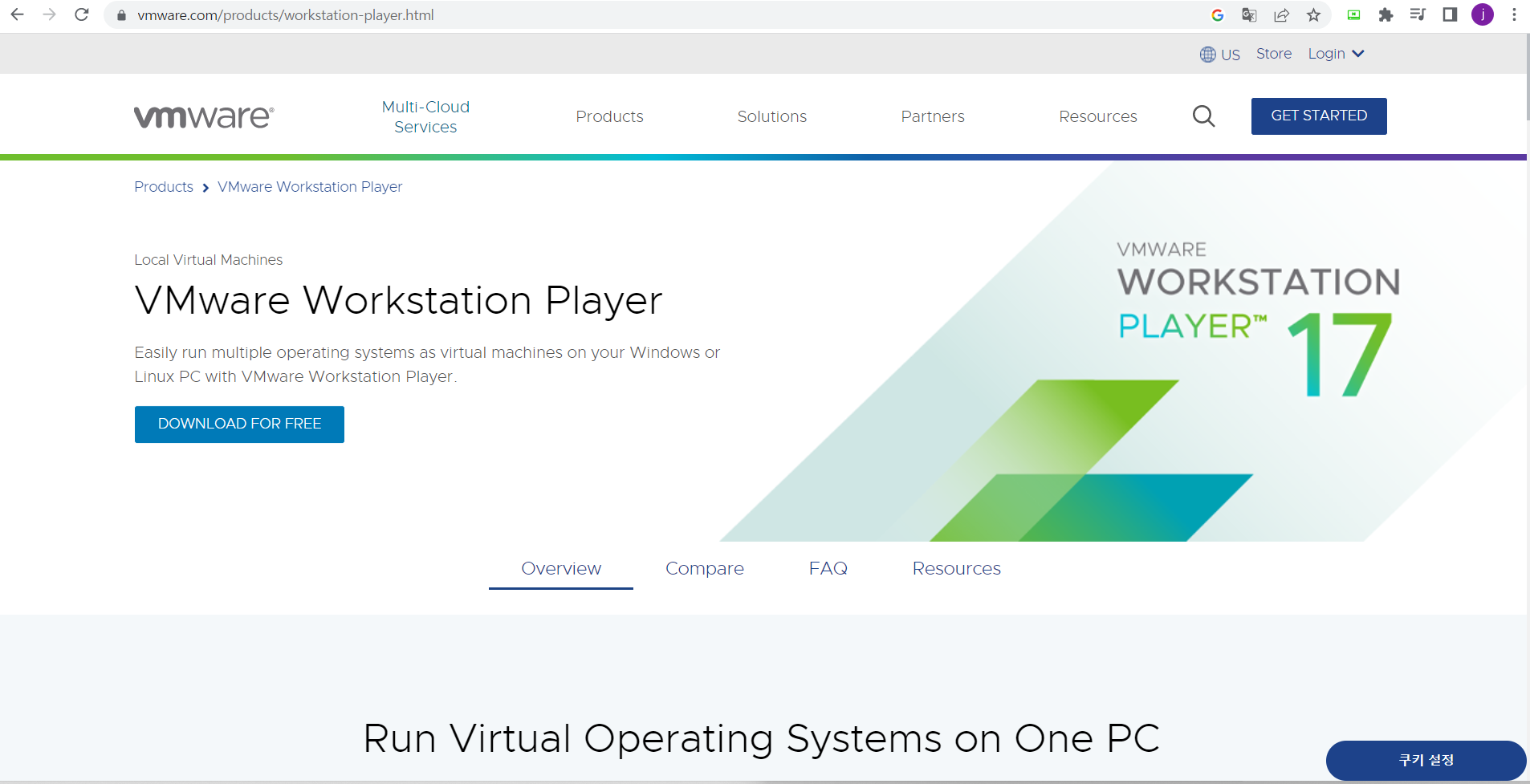The height and width of the screenshot is (784, 1530).
Task: Click the translate page icon
Action: point(1249,14)
